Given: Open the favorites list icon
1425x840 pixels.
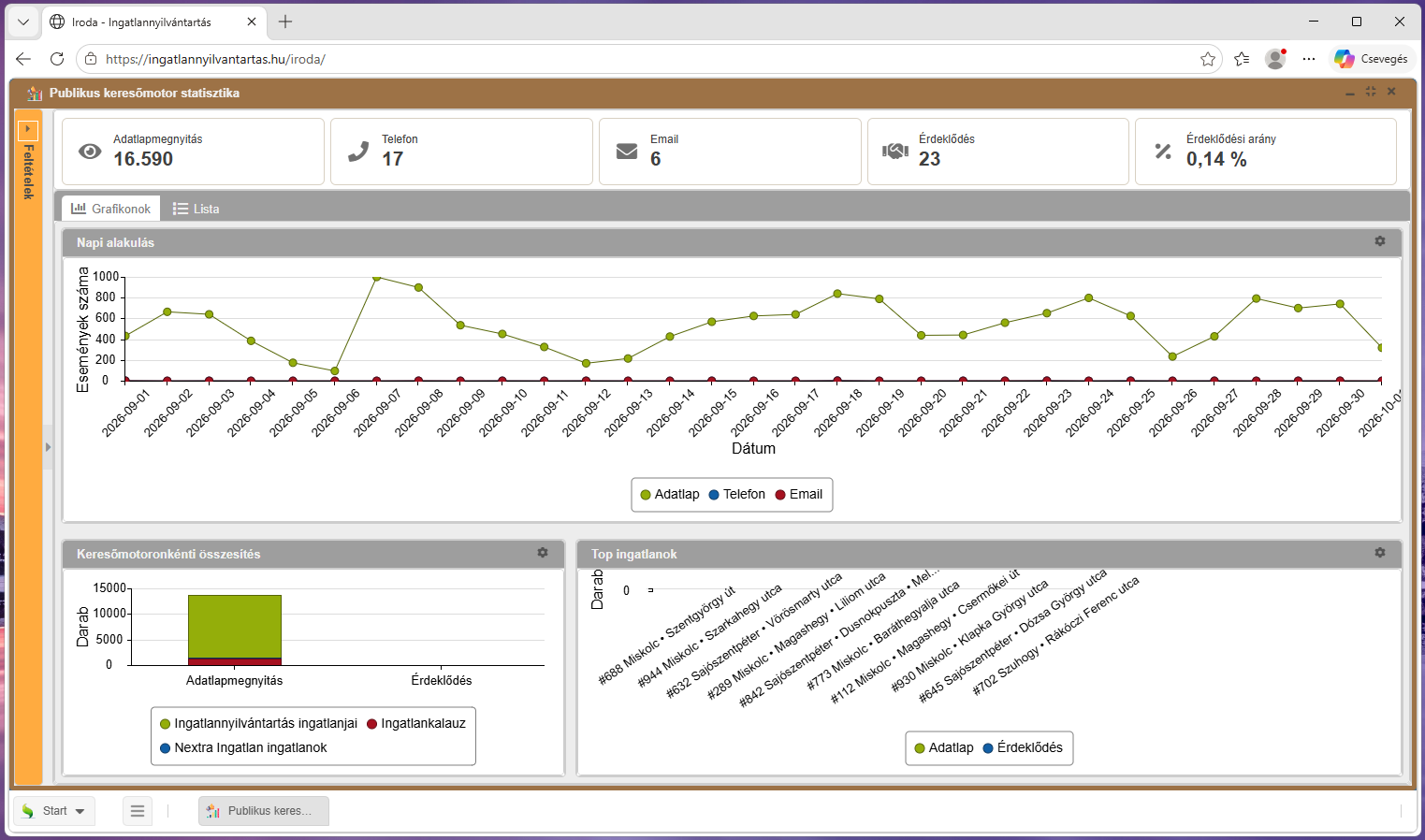Looking at the screenshot, I should pos(1242,59).
